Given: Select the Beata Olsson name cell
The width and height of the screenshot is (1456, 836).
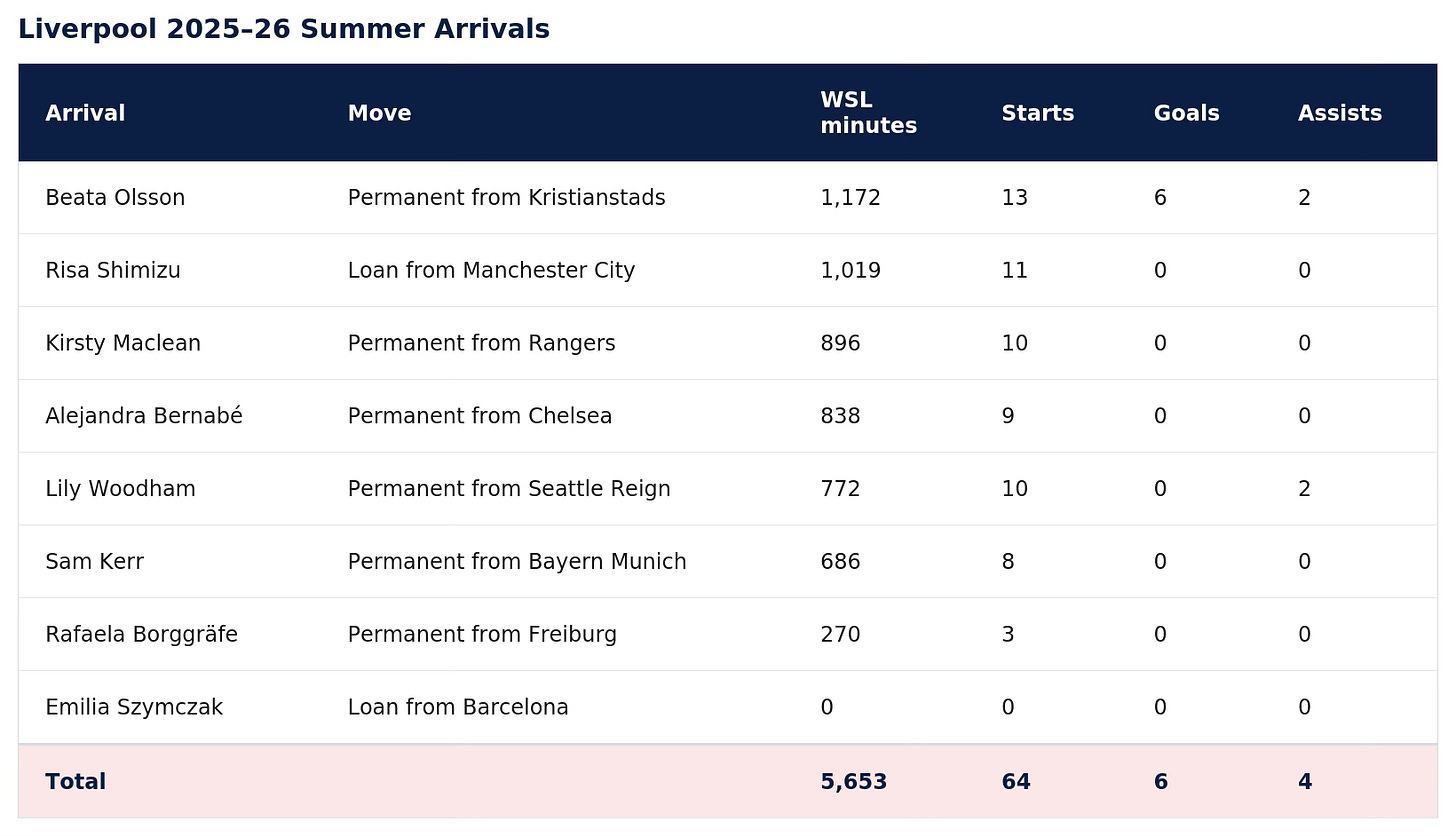Looking at the screenshot, I should [x=115, y=198].
